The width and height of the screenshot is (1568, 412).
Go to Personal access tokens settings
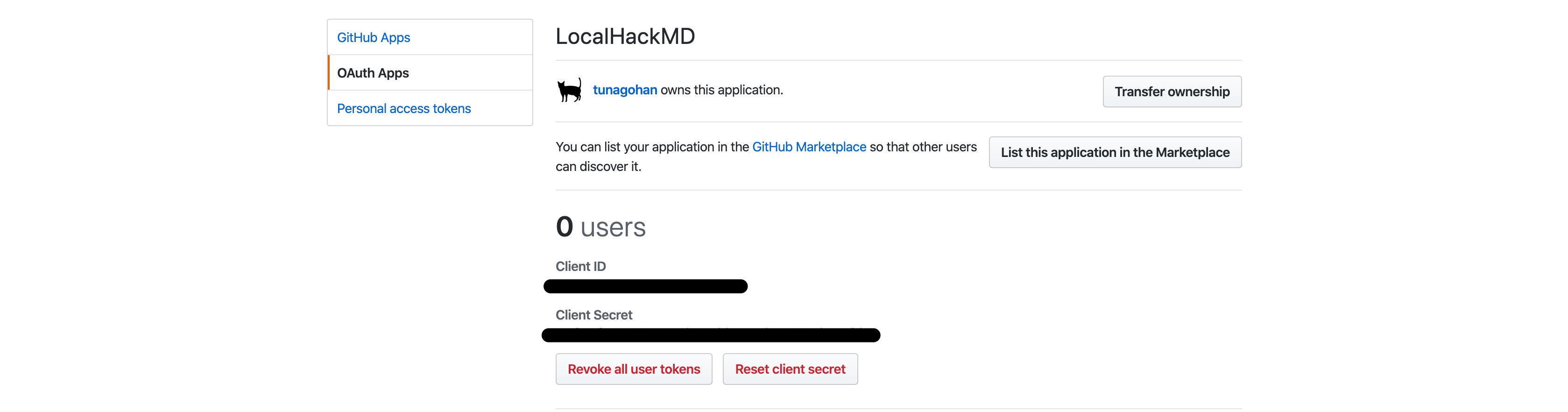tap(403, 108)
